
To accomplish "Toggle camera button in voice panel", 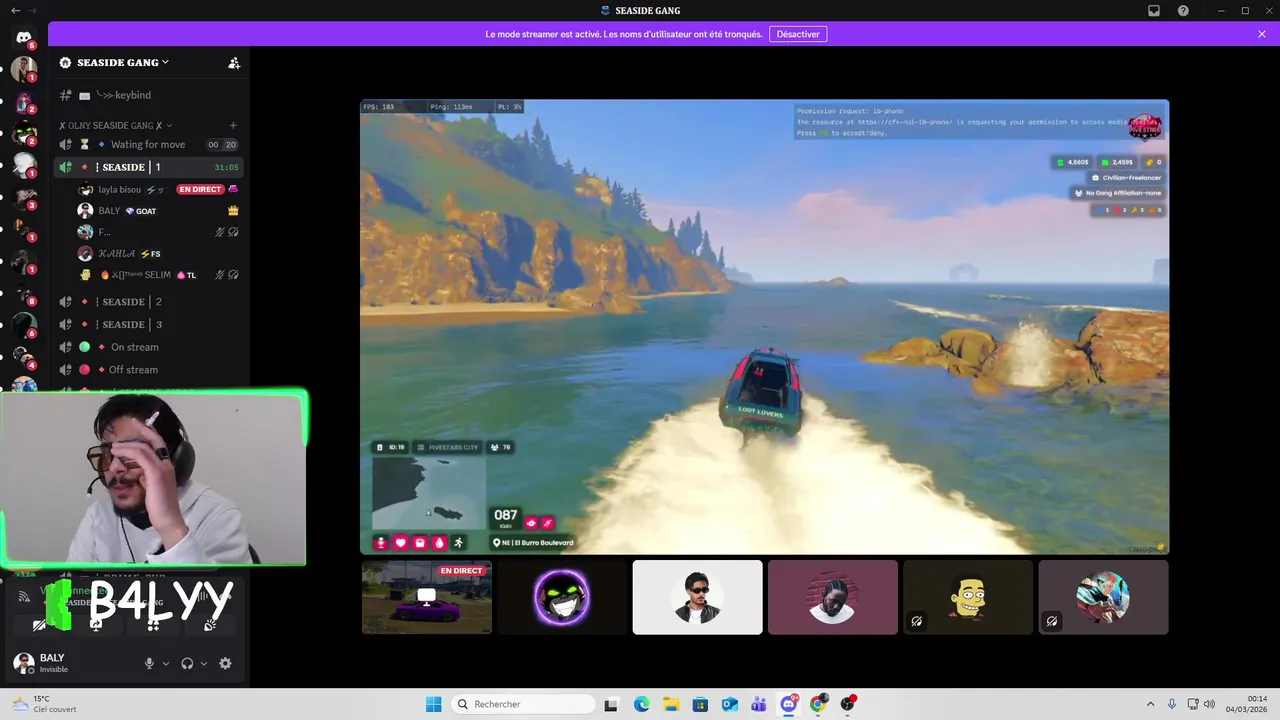I will click(x=40, y=624).
